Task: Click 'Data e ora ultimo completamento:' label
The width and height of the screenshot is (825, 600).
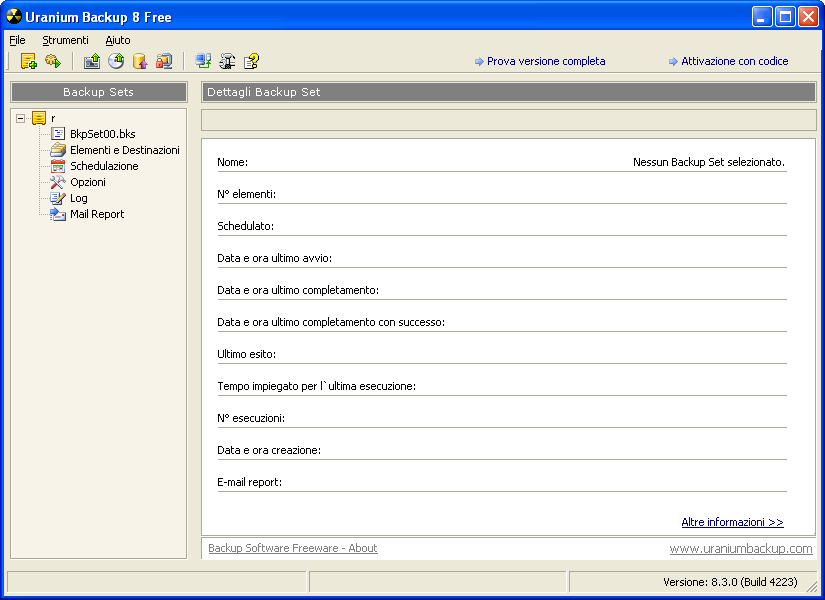Action: [x=298, y=290]
